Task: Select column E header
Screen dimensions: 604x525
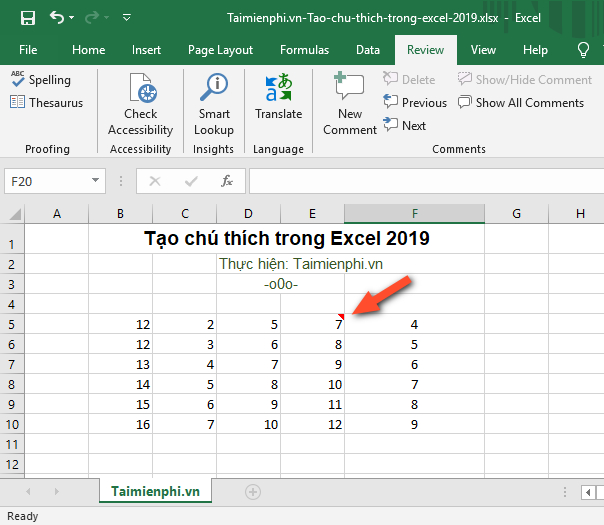Action: point(312,214)
